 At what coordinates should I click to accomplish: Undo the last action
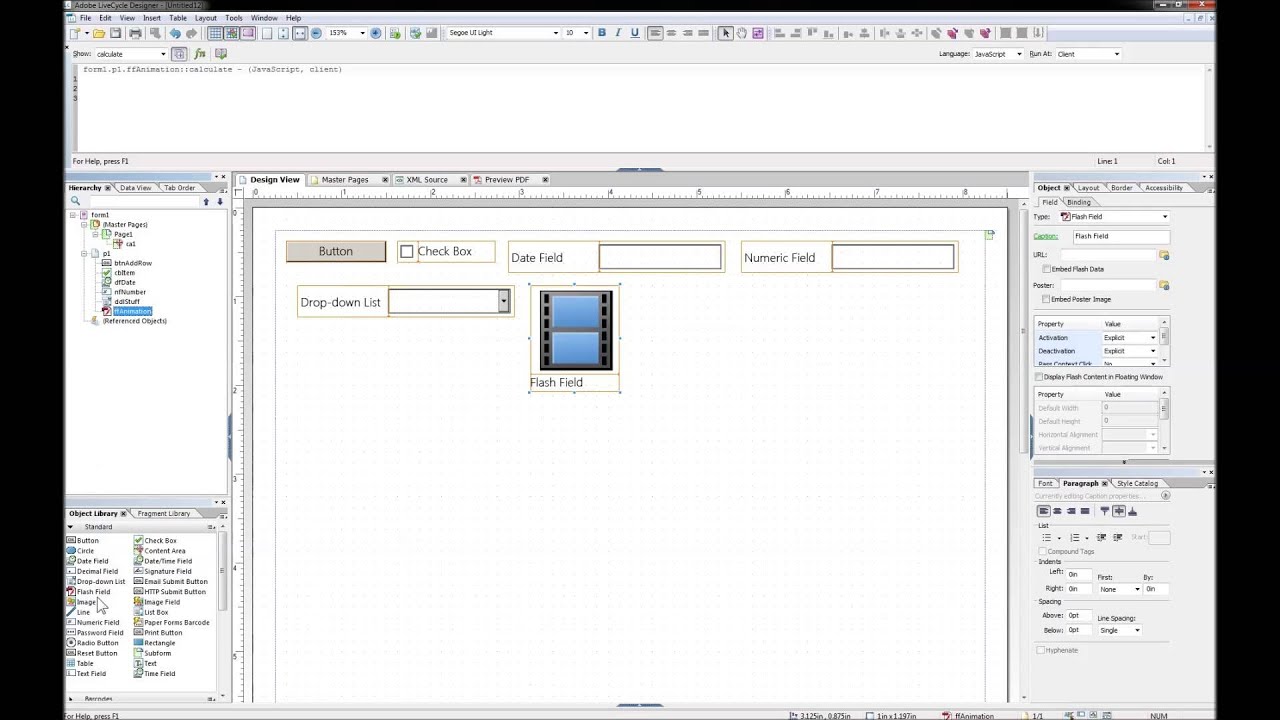pos(175,33)
